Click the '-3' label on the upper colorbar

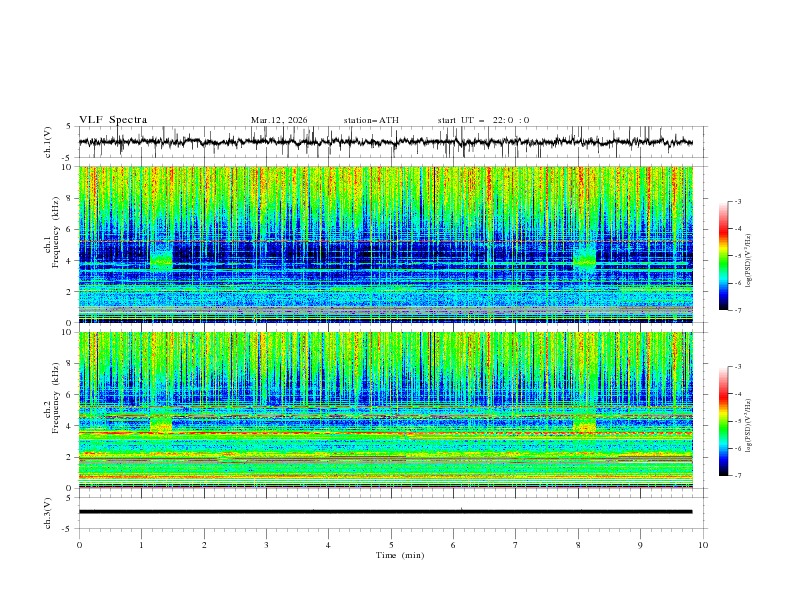737,201
